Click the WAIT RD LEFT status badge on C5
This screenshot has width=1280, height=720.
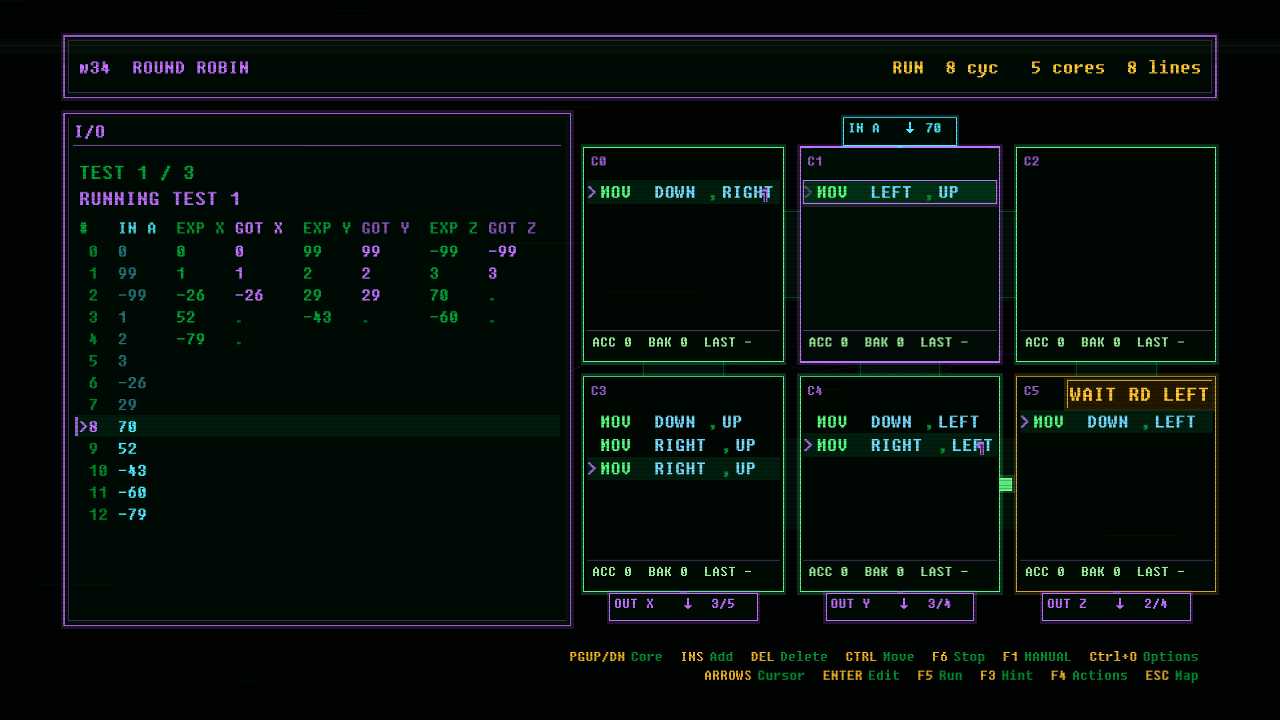(x=1139, y=394)
